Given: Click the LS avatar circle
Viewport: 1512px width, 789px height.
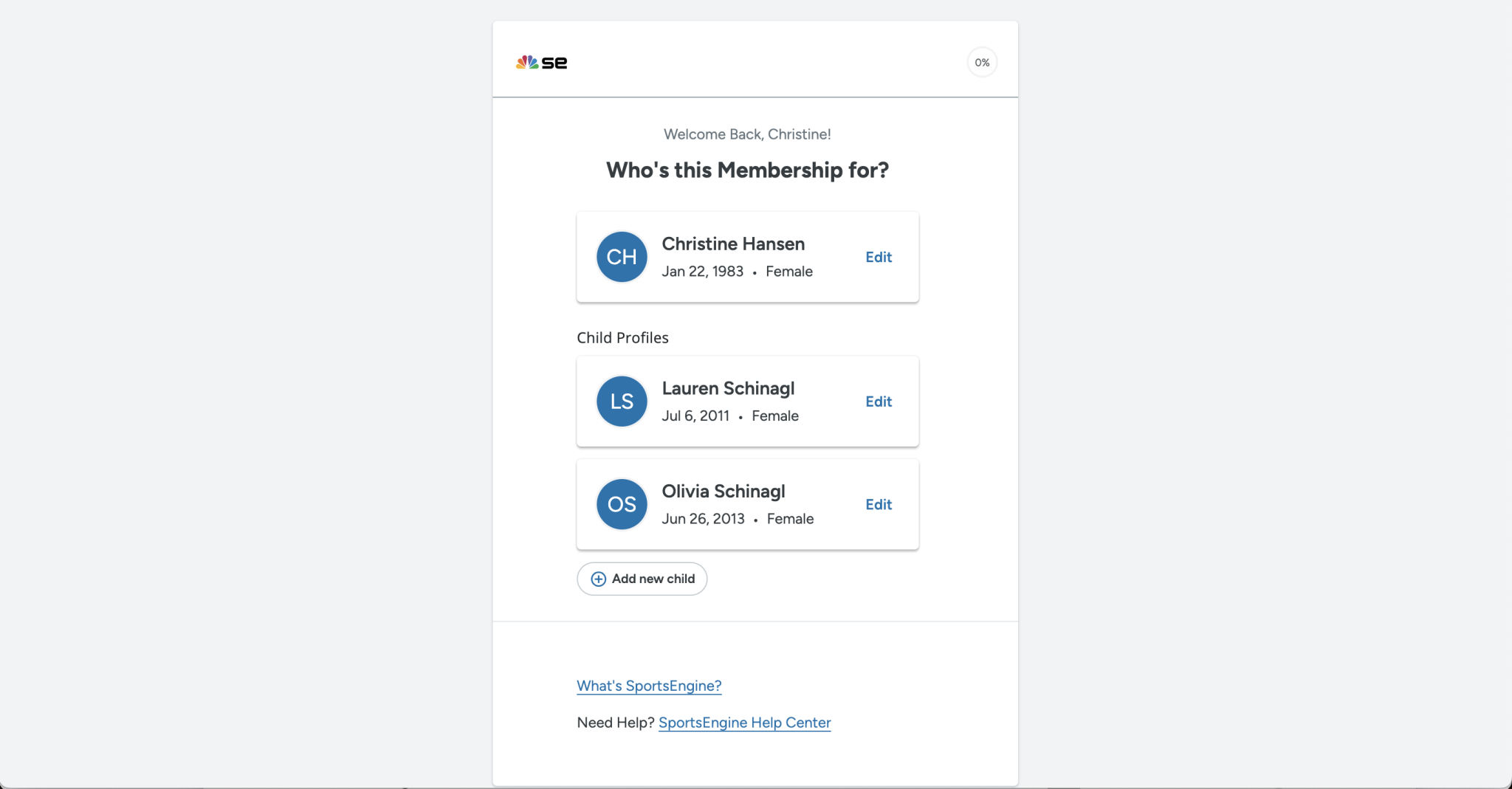Looking at the screenshot, I should pos(622,402).
